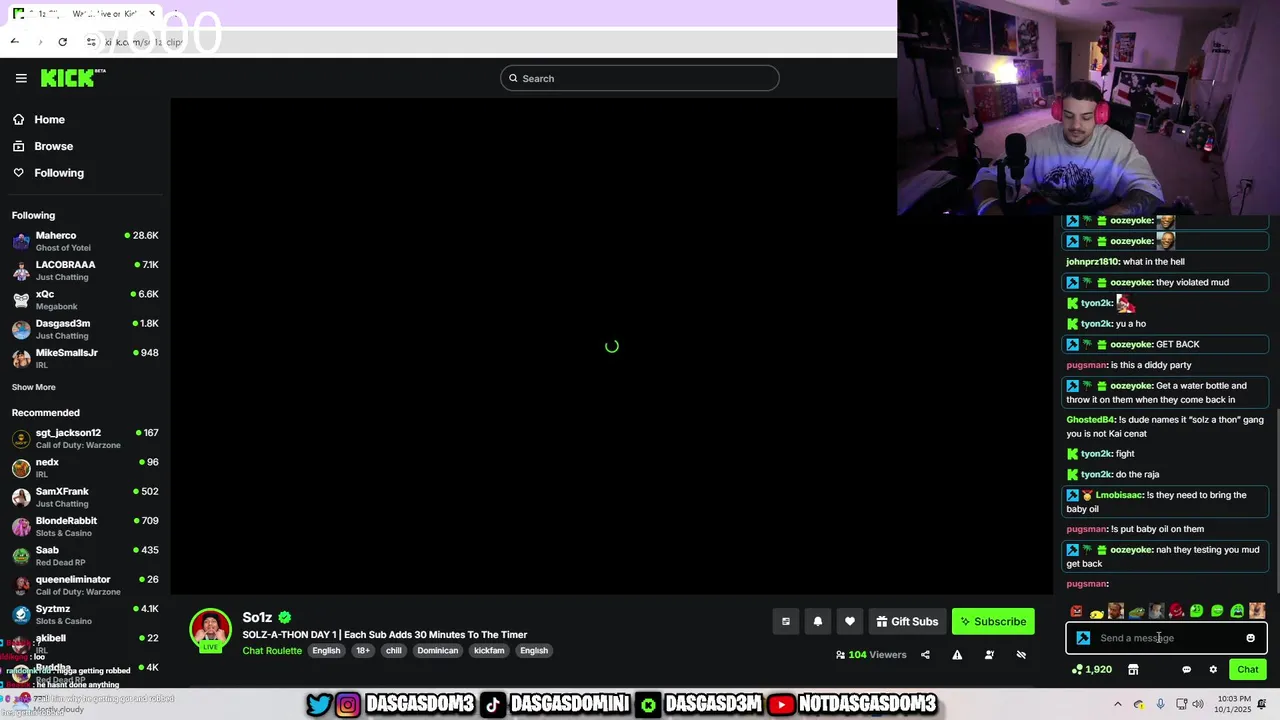Open xQc's channel
Screen dimensions: 1280x720
point(85,300)
